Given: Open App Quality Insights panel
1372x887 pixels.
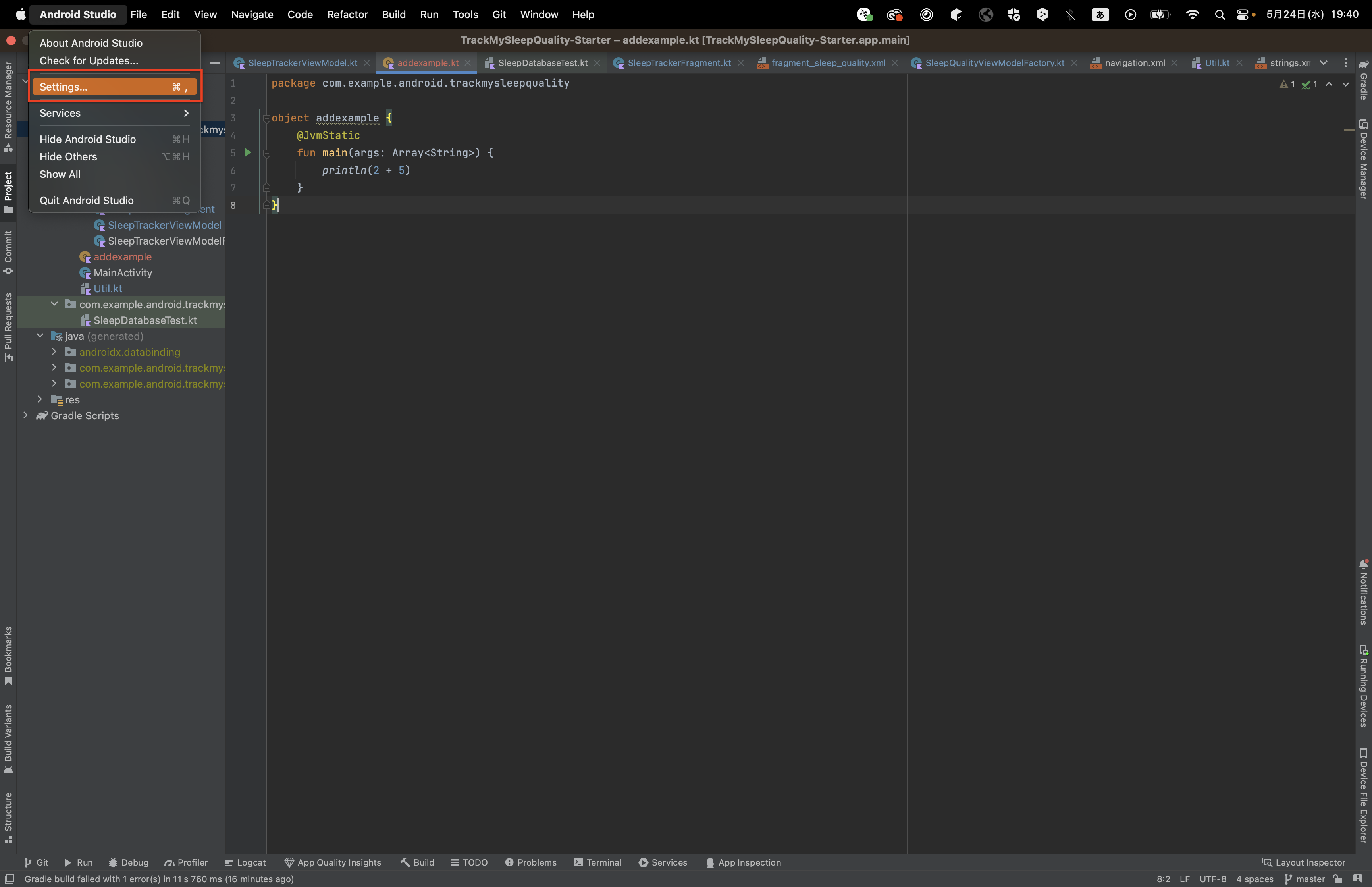Looking at the screenshot, I should point(333,862).
